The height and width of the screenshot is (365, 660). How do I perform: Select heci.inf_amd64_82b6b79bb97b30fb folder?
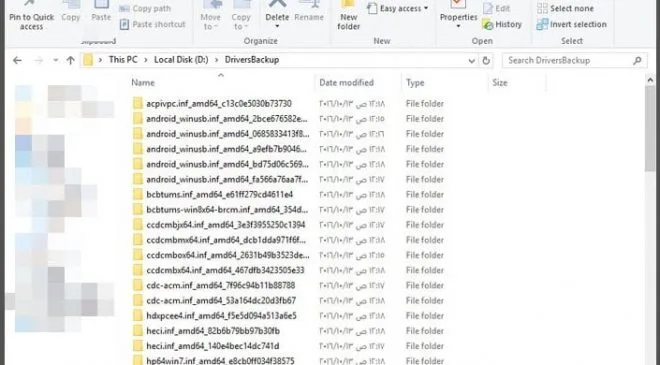(x=213, y=331)
